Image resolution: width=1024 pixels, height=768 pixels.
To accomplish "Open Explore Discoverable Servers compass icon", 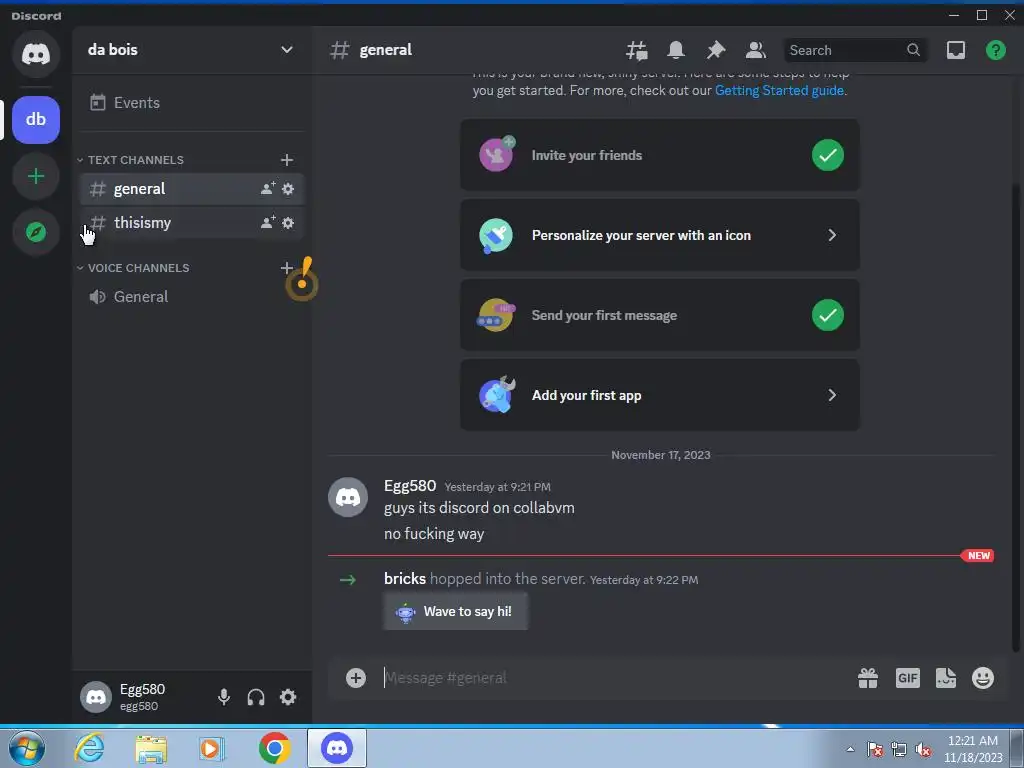I will coord(36,232).
